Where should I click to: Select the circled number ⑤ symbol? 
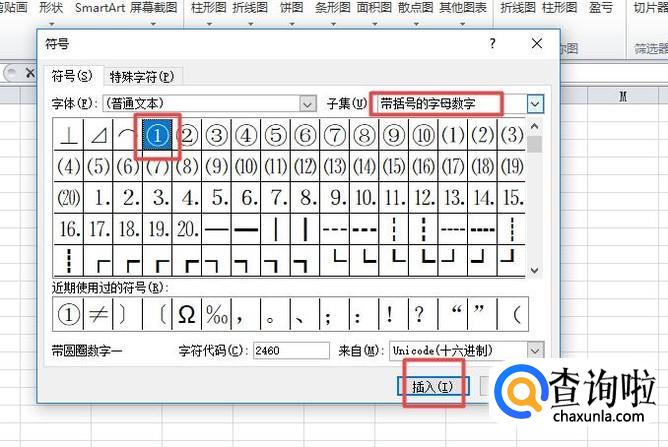click(276, 135)
